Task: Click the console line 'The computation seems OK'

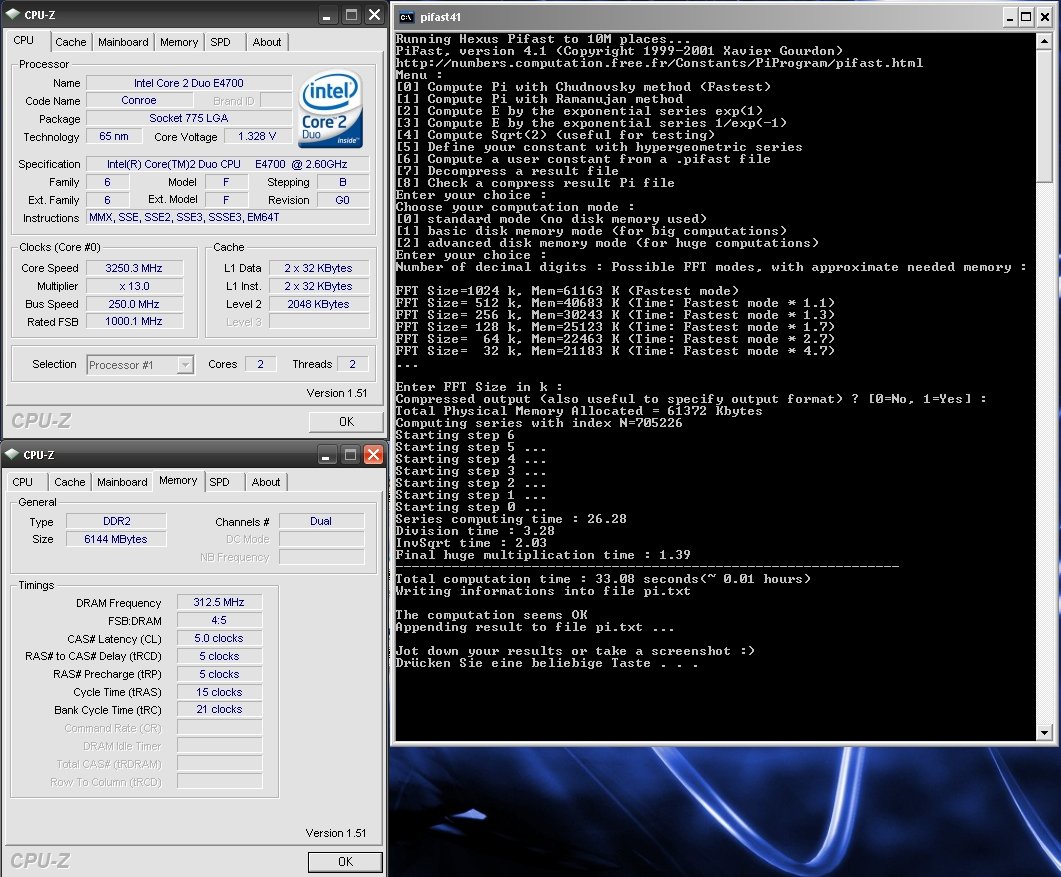Action: click(492, 615)
